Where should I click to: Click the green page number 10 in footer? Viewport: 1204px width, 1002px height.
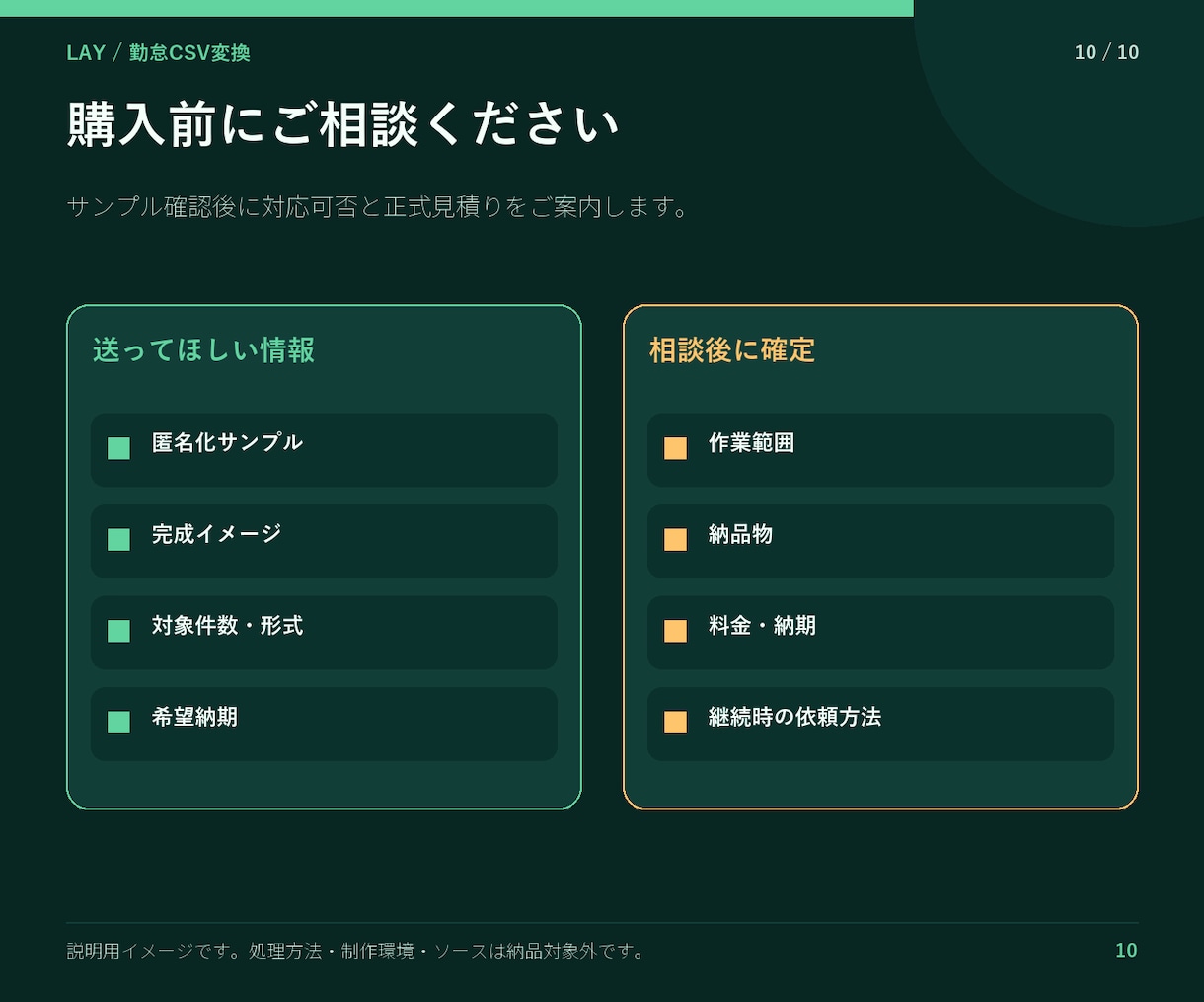[x=1126, y=951]
